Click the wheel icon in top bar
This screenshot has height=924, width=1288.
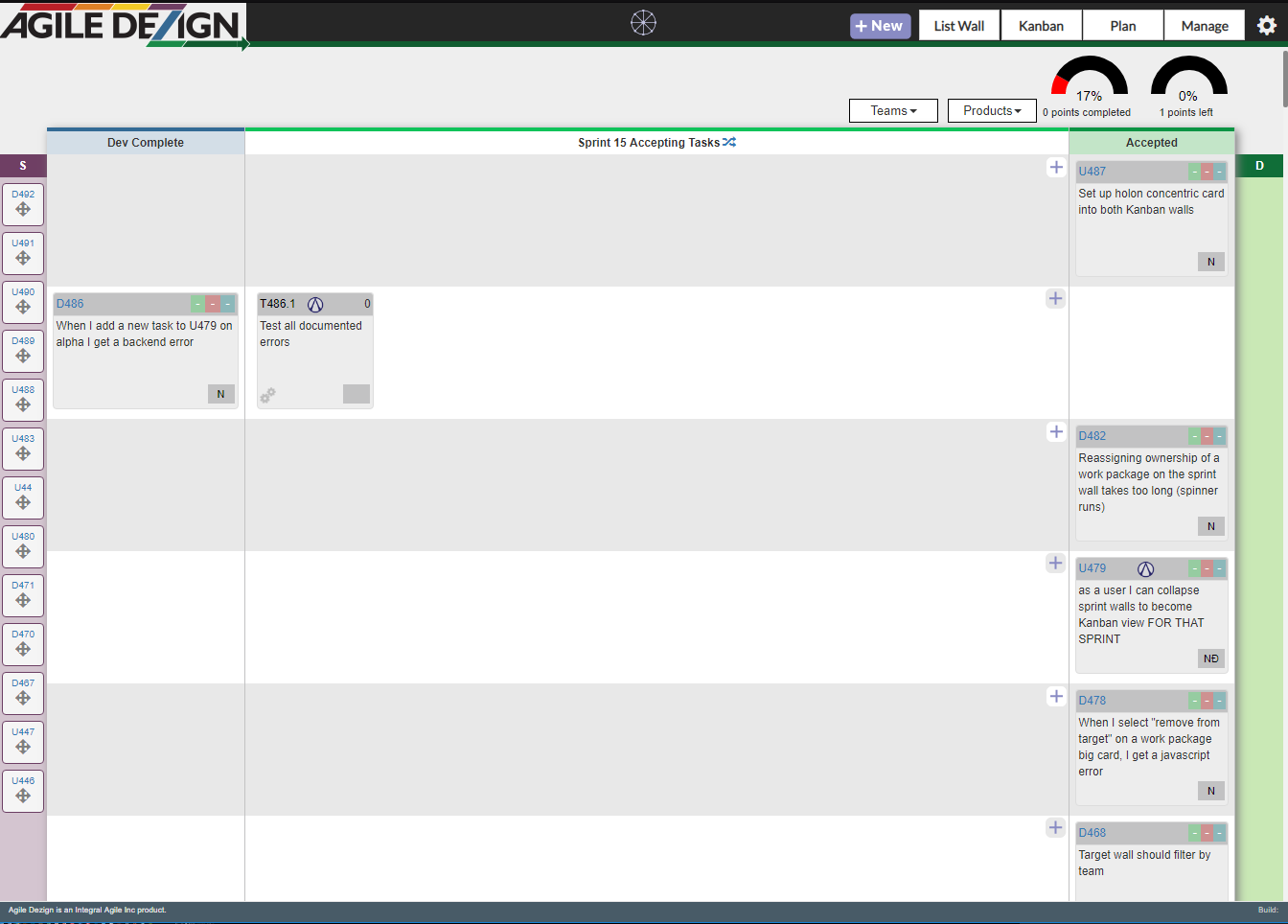[x=643, y=23]
